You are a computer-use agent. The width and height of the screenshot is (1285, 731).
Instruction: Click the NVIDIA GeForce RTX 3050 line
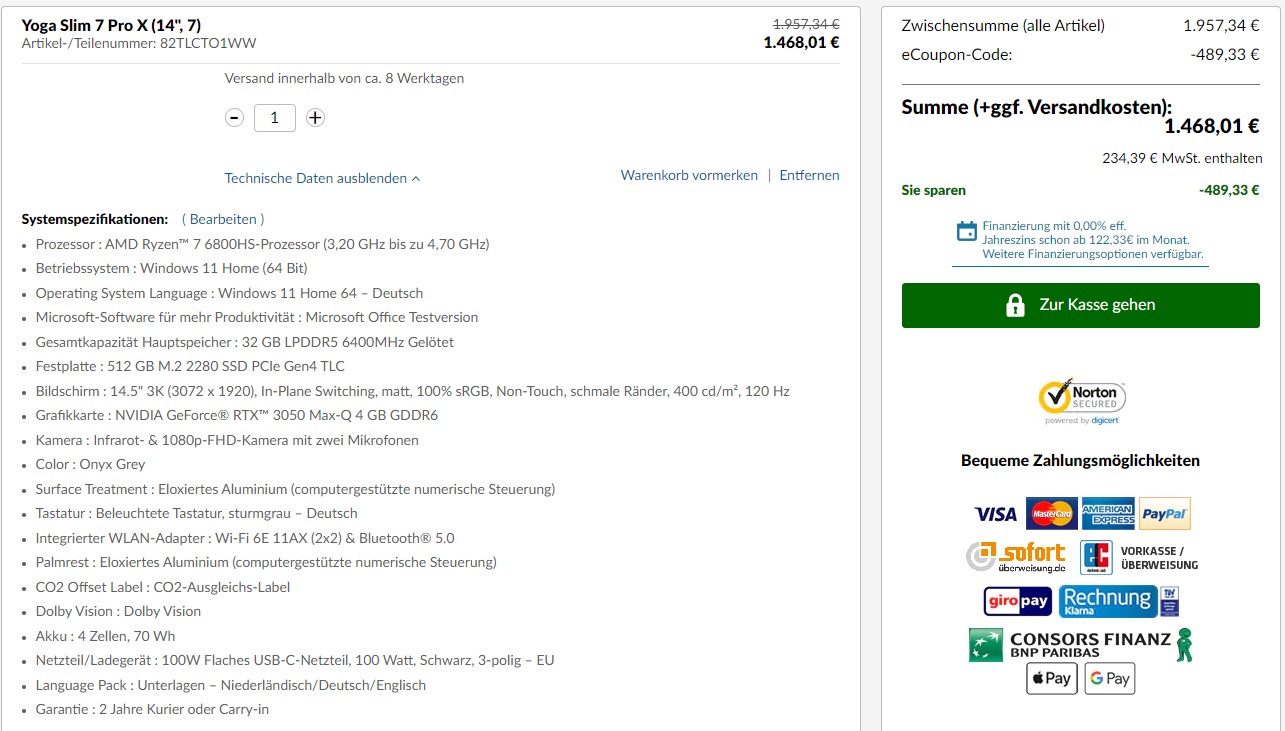tap(236, 415)
